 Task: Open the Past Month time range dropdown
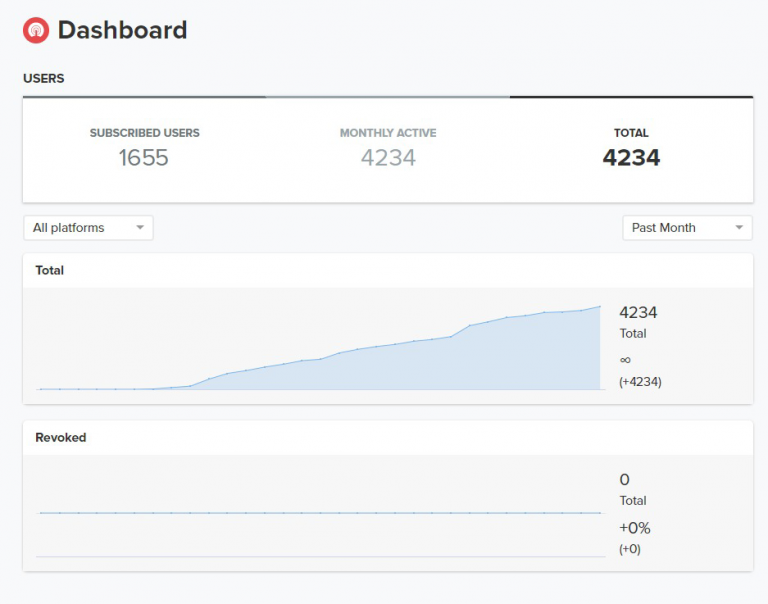[x=686, y=228]
